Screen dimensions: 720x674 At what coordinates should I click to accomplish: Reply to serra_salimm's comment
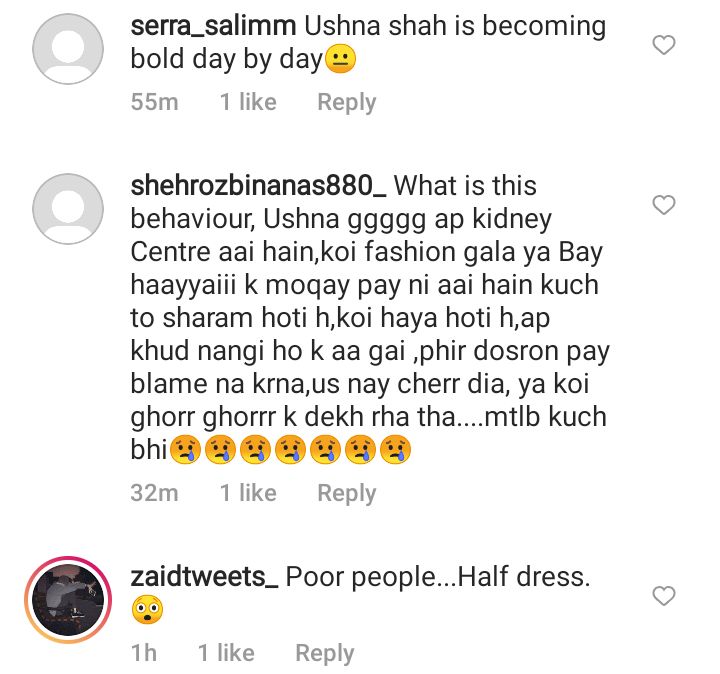347,102
